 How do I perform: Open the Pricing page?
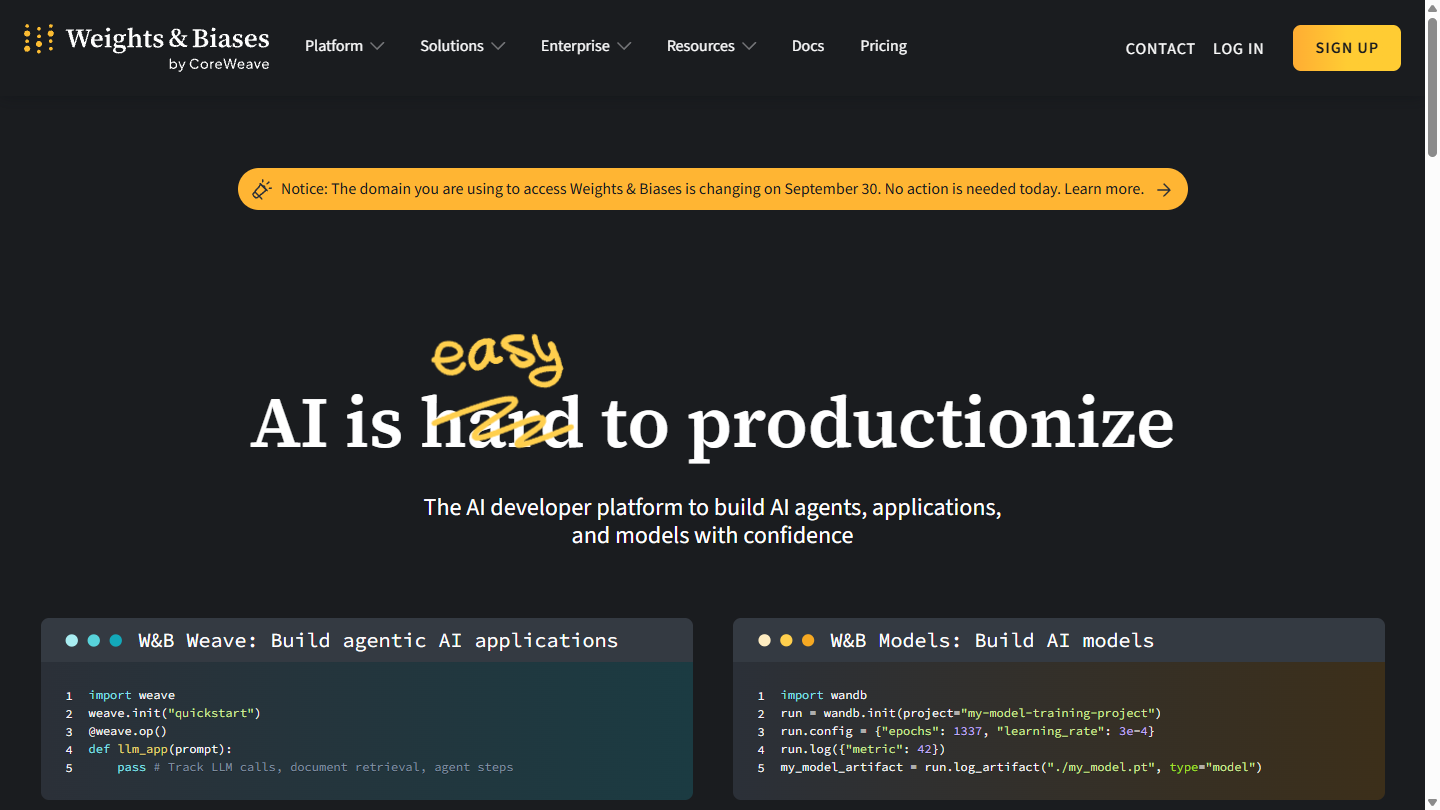tap(883, 46)
